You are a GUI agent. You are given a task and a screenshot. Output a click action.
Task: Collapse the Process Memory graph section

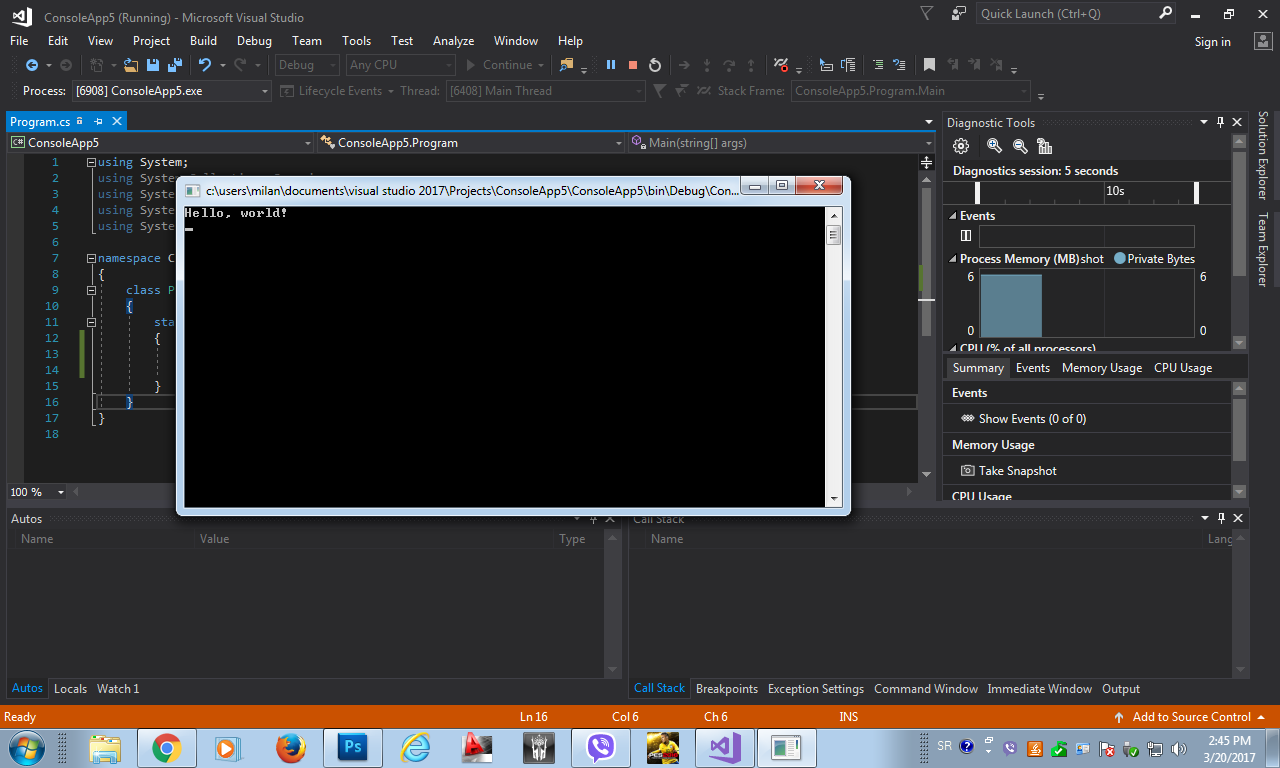pyautogui.click(x=952, y=259)
